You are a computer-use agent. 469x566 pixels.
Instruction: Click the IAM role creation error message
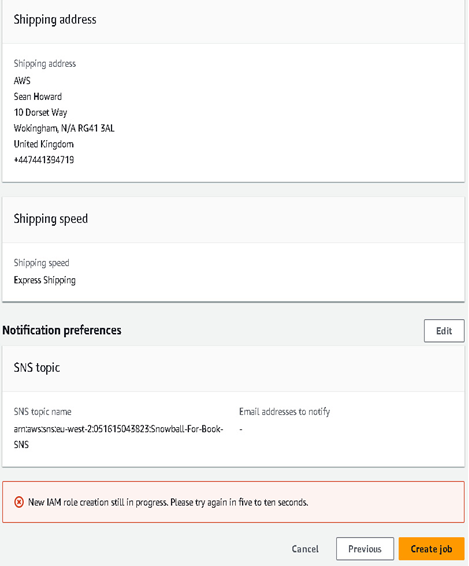point(168,502)
